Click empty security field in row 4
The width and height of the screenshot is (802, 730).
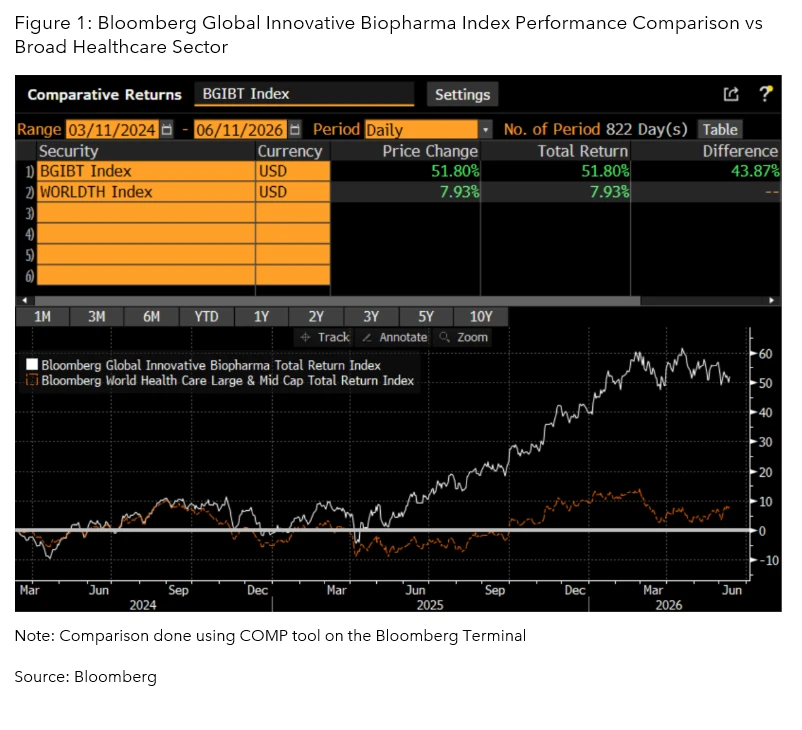[x=146, y=234]
